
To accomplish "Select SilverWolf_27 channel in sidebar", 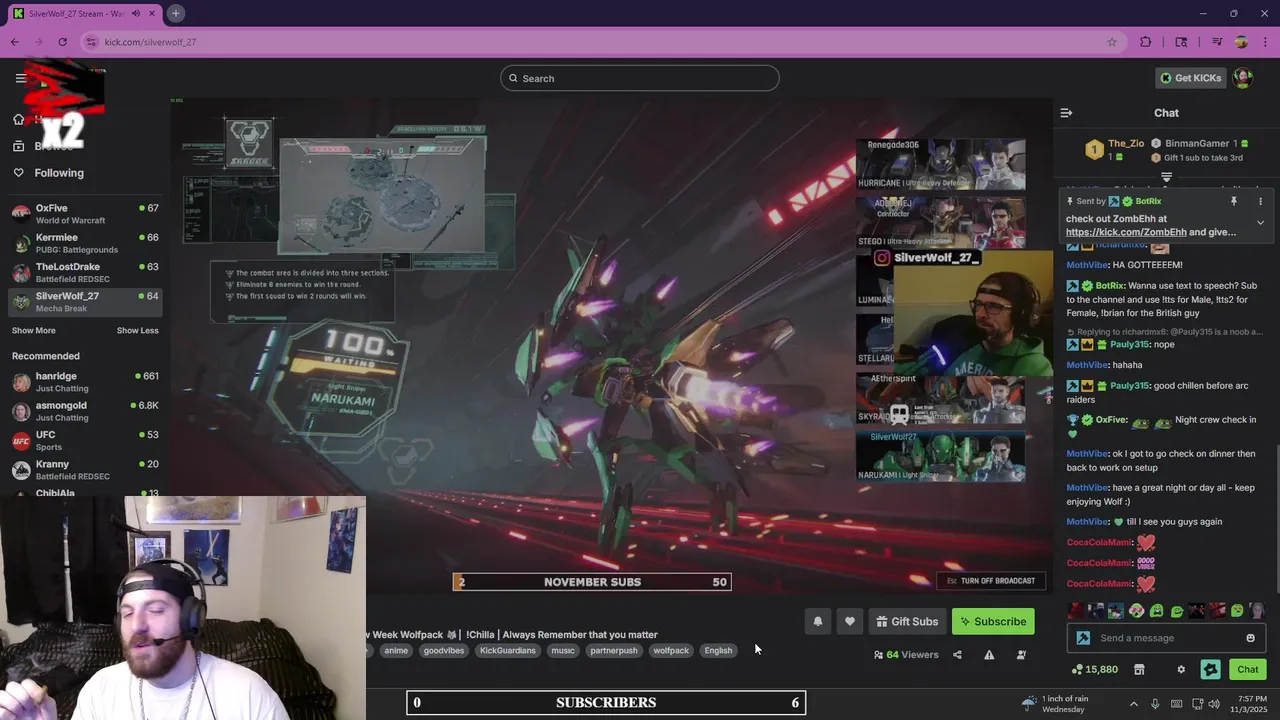I will 85,301.
